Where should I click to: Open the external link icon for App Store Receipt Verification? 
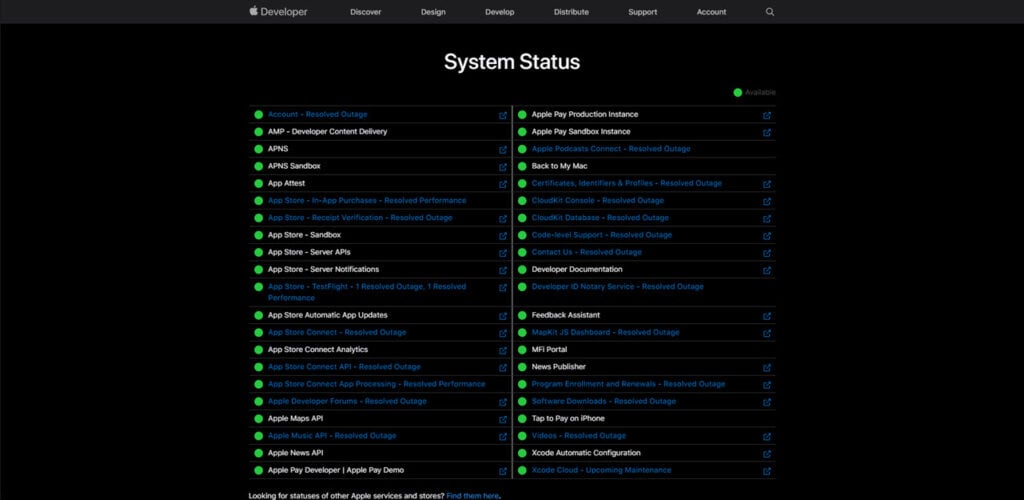click(x=503, y=219)
